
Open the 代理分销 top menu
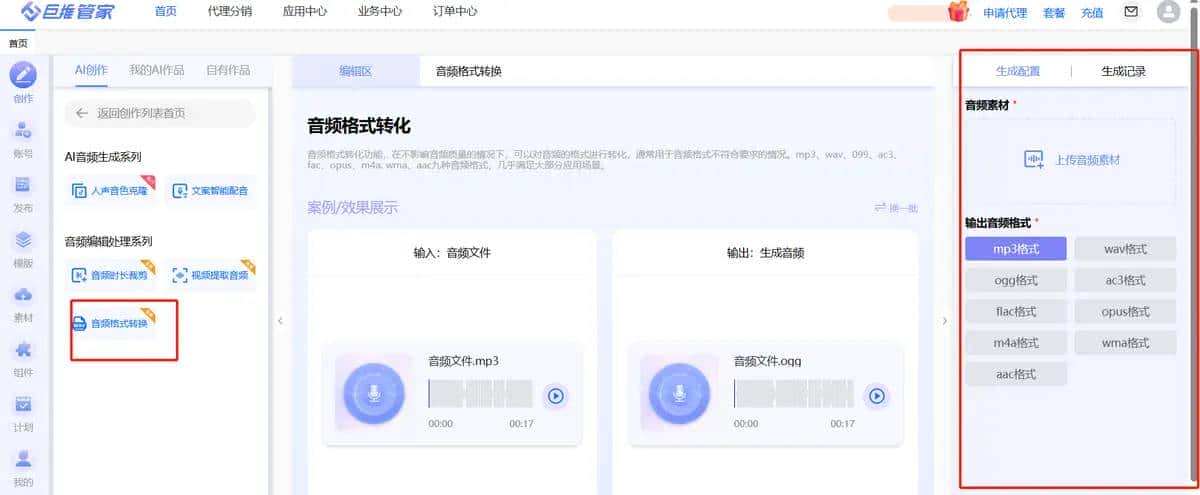(230, 12)
